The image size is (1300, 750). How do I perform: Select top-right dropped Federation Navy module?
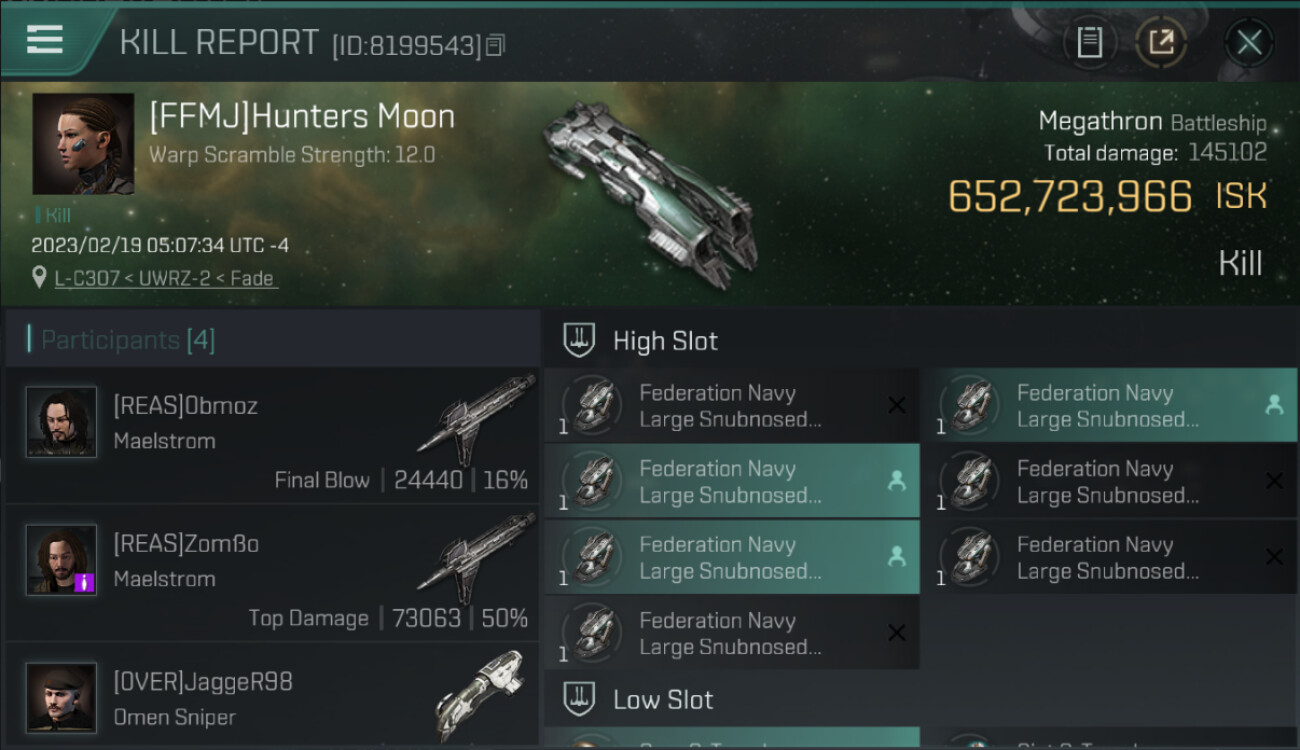1108,406
